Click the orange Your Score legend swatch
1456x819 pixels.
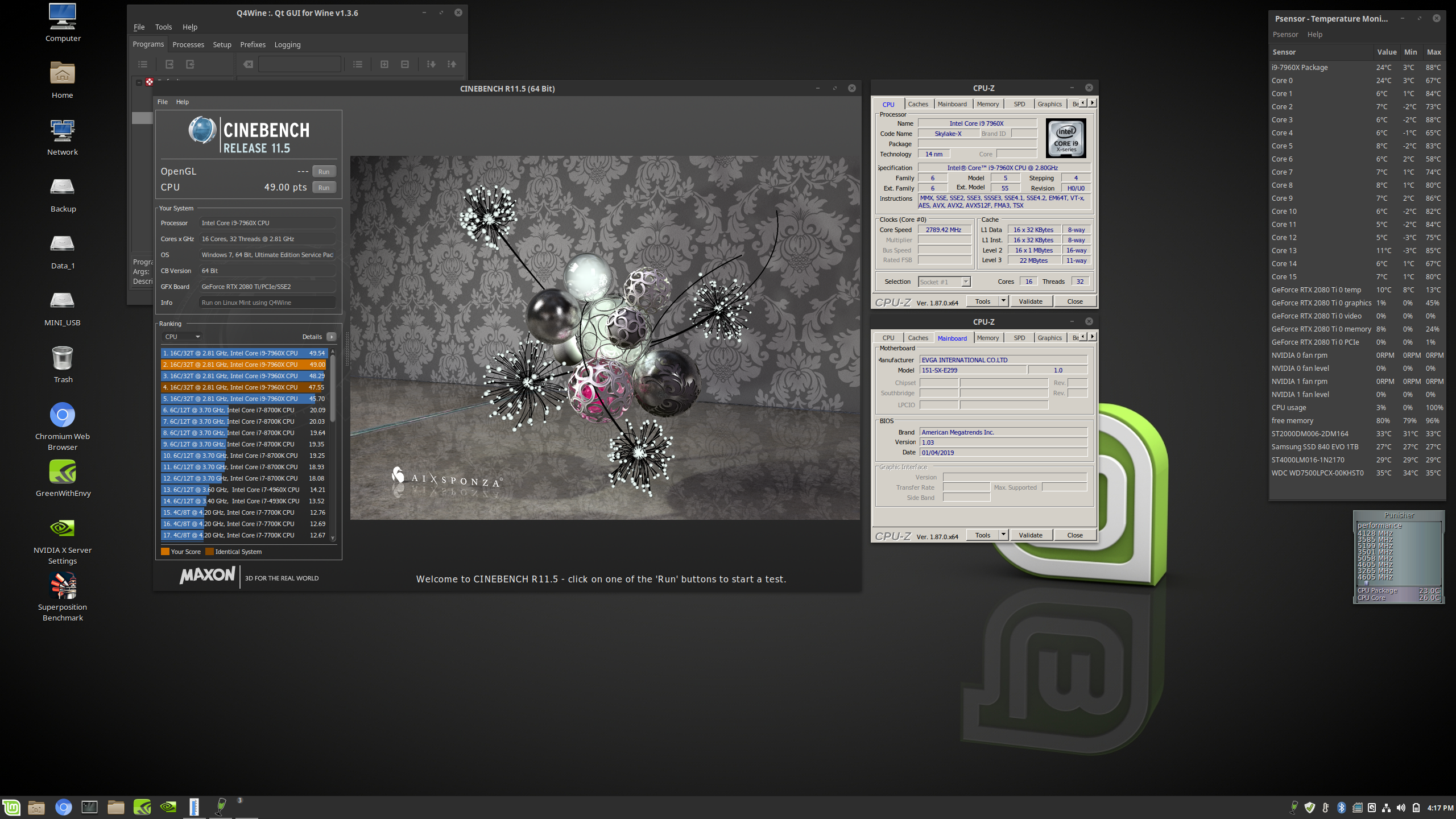[x=165, y=552]
